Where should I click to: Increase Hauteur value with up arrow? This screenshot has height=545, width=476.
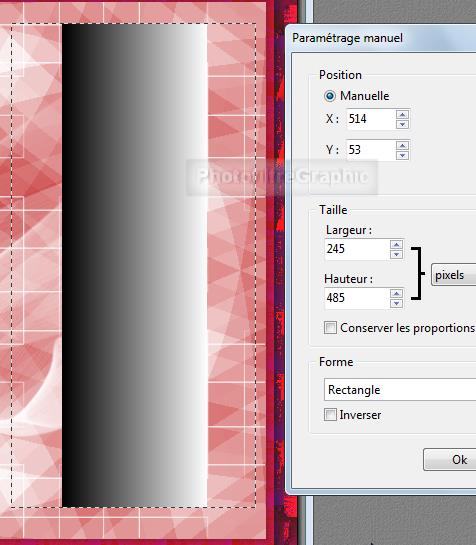[x=396, y=293]
